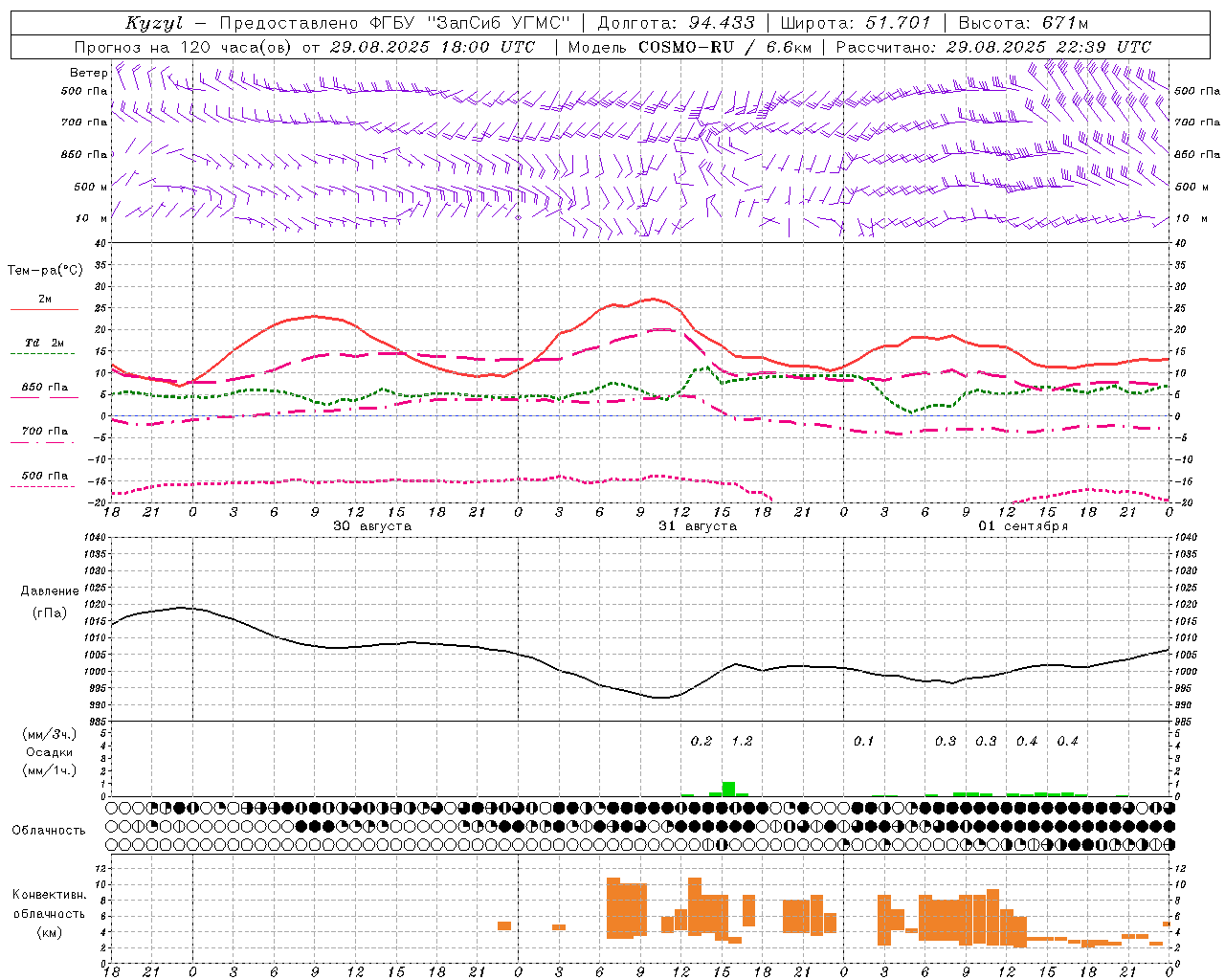This screenshot has width=1225, height=980.
Task: Click the 40 value on left temperature axis
Action: point(100,243)
